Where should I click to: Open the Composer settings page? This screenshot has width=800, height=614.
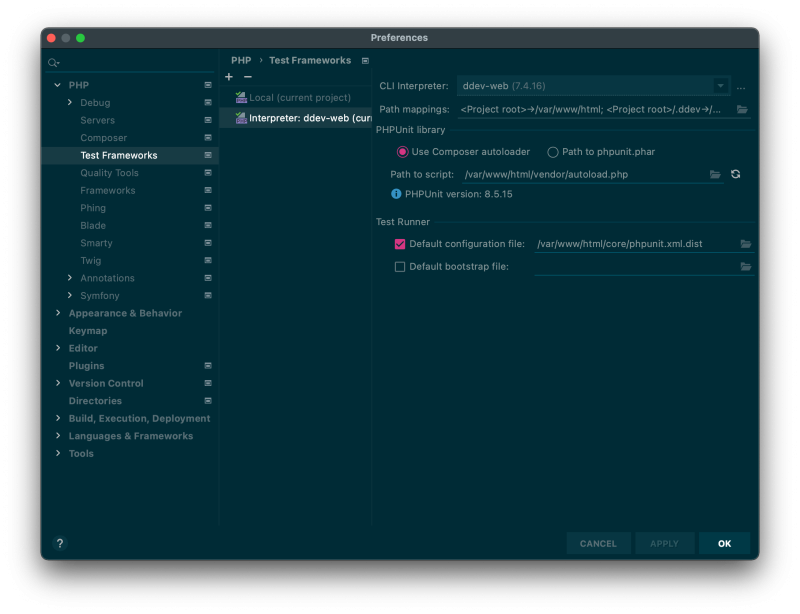coord(104,138)
